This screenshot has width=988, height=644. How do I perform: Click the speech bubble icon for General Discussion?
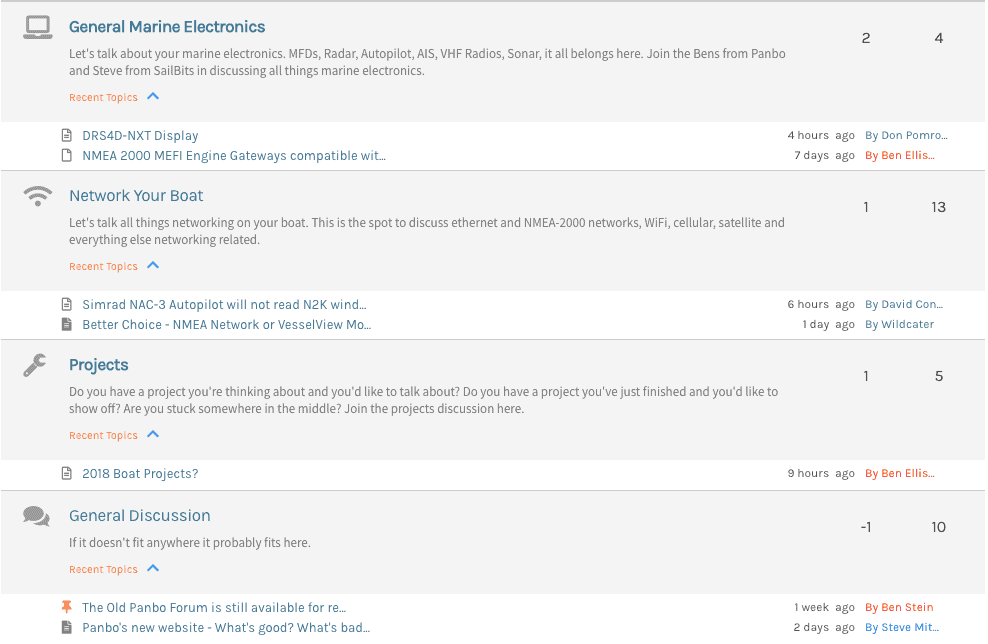coord(36,514)
